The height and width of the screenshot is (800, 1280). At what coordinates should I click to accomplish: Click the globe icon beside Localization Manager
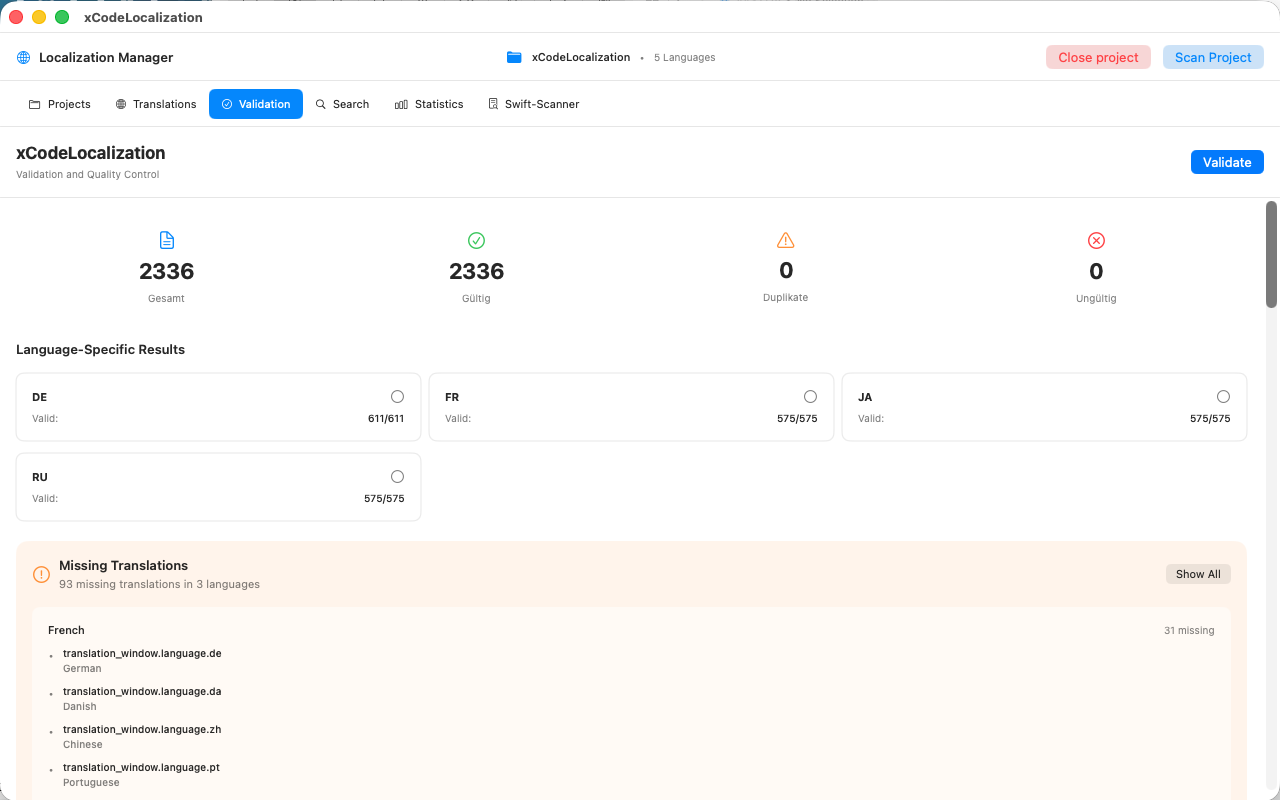(22, 57)
